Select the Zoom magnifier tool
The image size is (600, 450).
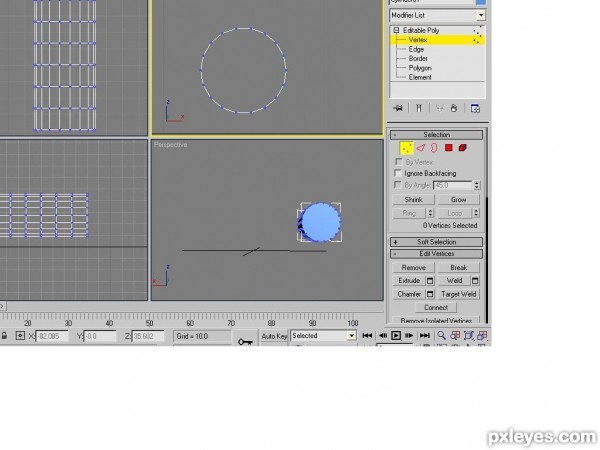click(441, 336)
